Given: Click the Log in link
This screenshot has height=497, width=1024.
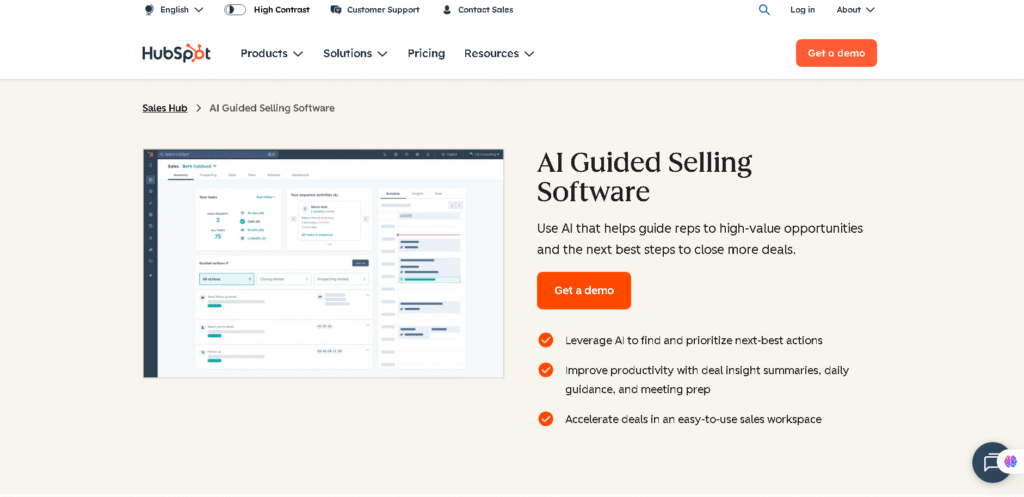Looking at the screenshot, I should 803,10.
